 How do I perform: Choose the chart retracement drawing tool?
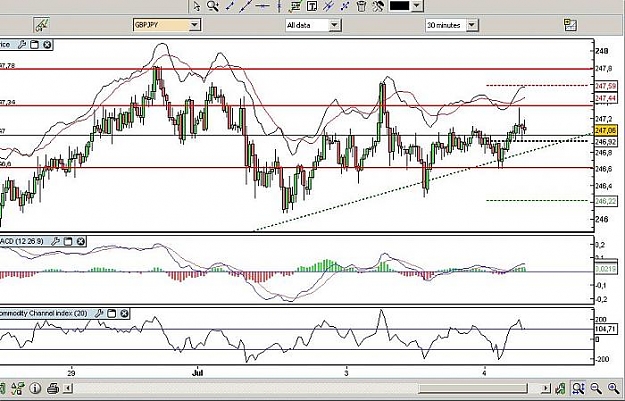click(295, 6)
